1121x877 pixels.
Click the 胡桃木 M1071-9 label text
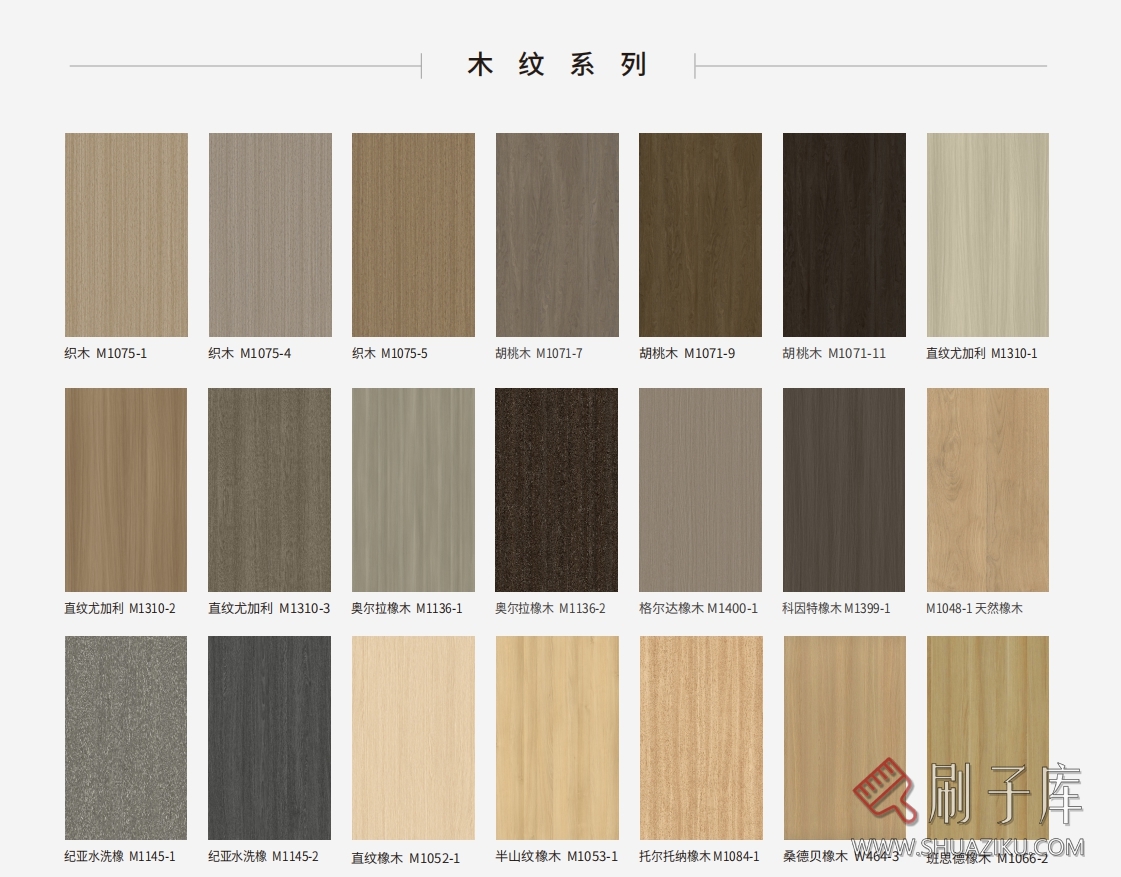687,354
